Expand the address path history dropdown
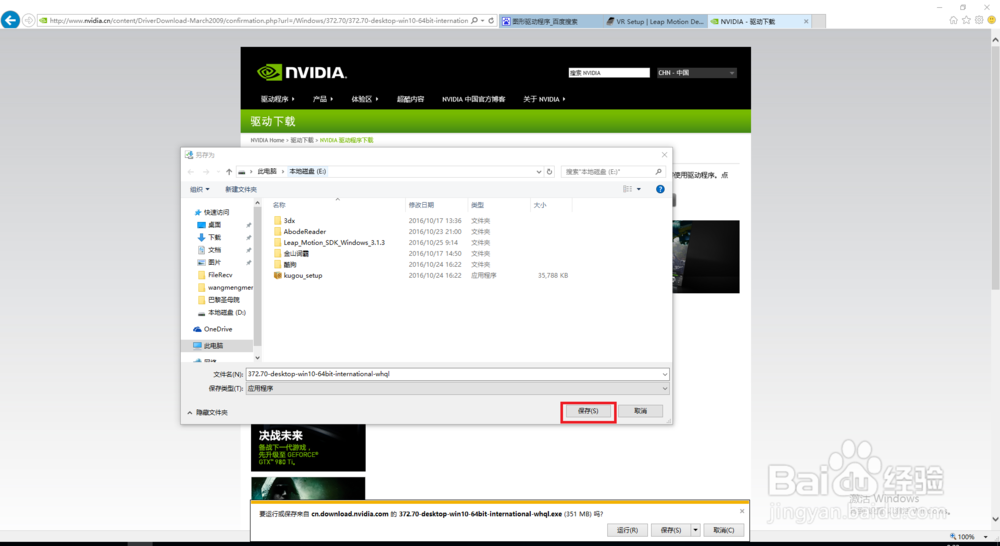The width and height of the screenshot is (1000, 546). click(x=539, y=172)
